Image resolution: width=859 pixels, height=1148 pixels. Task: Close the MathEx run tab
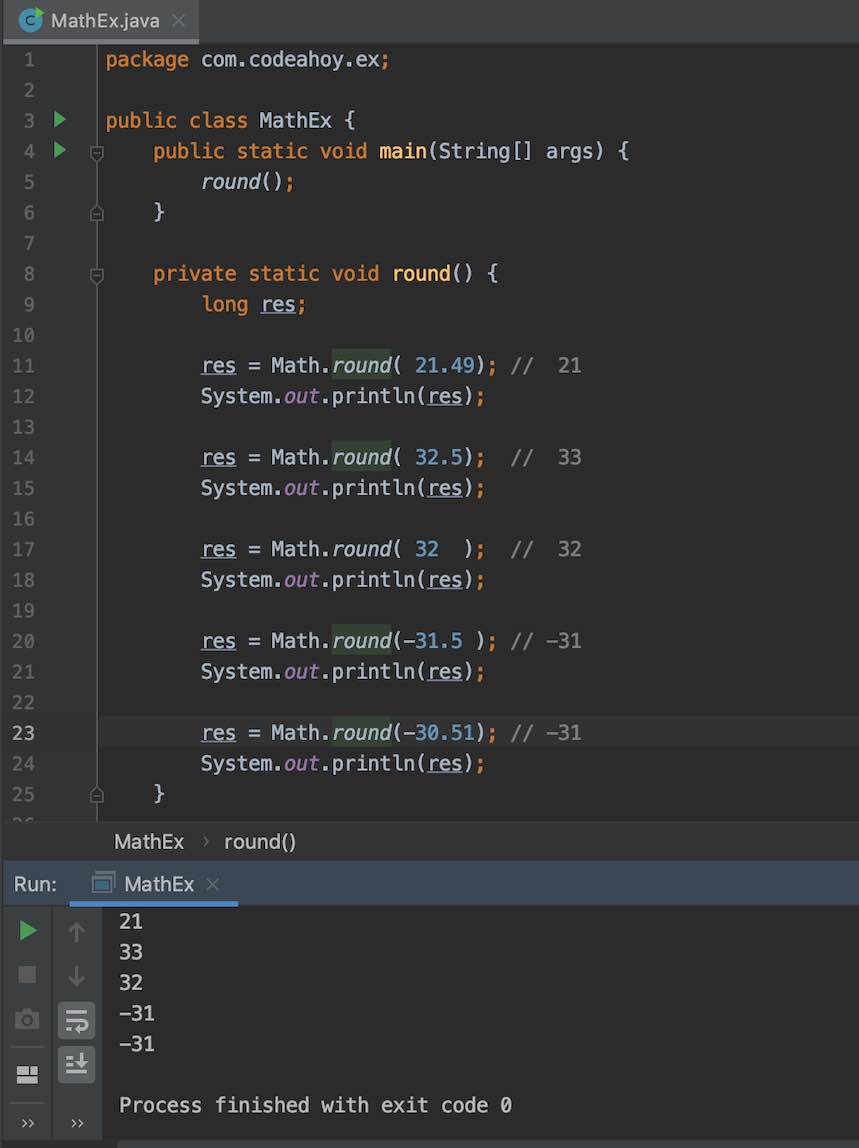(210, 884)
